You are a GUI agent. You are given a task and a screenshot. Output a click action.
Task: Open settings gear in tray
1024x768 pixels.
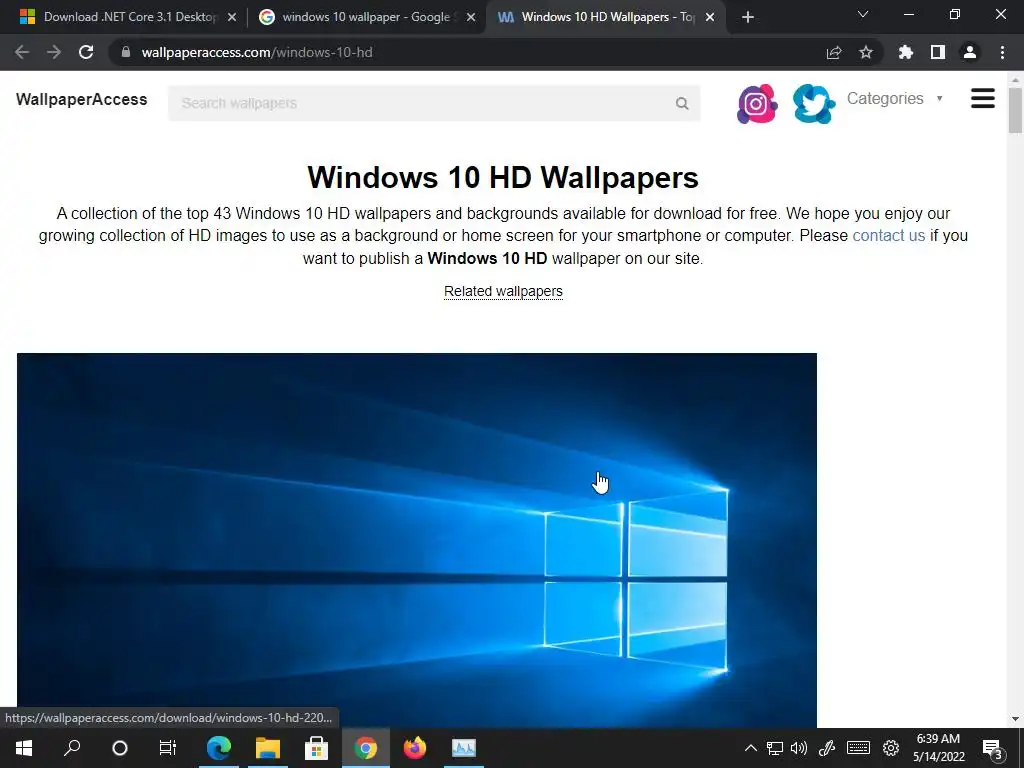tap(891, 748)
